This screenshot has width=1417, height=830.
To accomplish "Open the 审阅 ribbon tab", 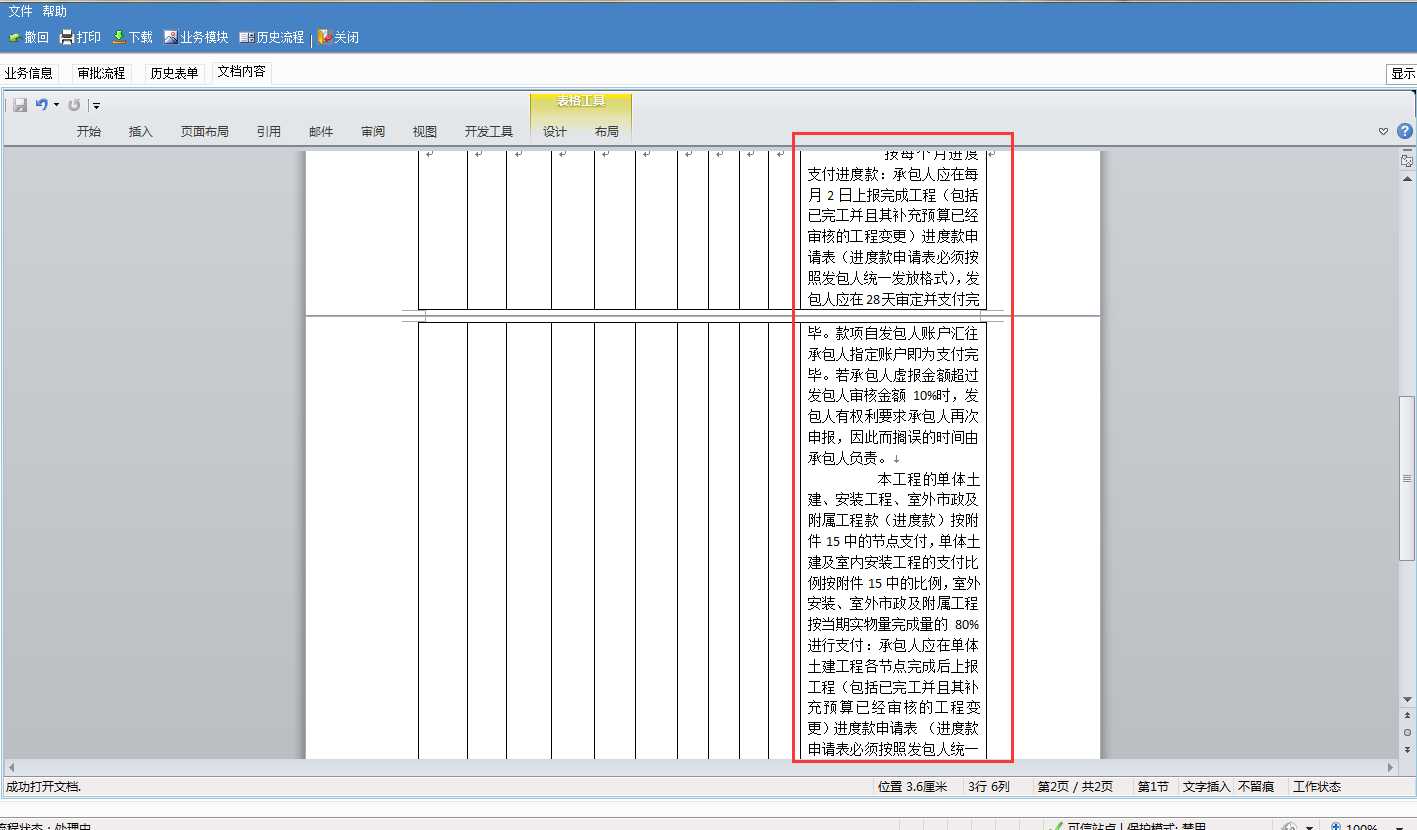I will (x=373, y=131).
